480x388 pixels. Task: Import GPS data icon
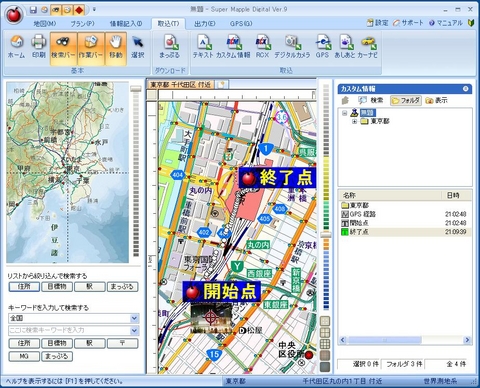[322, 47]
